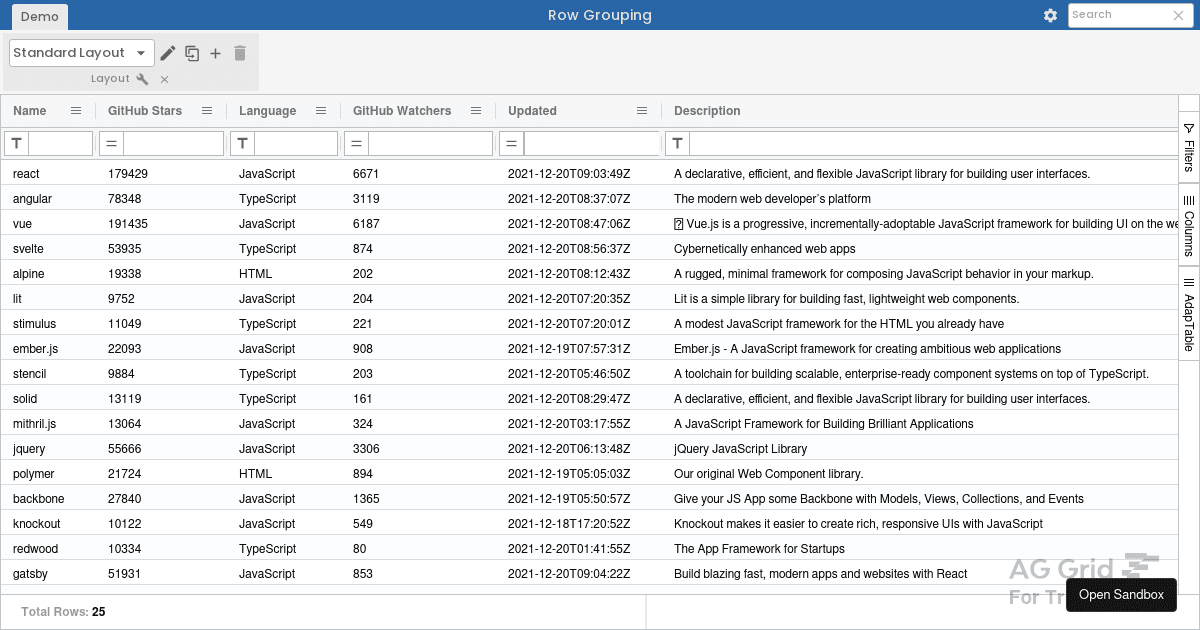
Task: Focus the Updated filter field
Action: tap(592, 144)
